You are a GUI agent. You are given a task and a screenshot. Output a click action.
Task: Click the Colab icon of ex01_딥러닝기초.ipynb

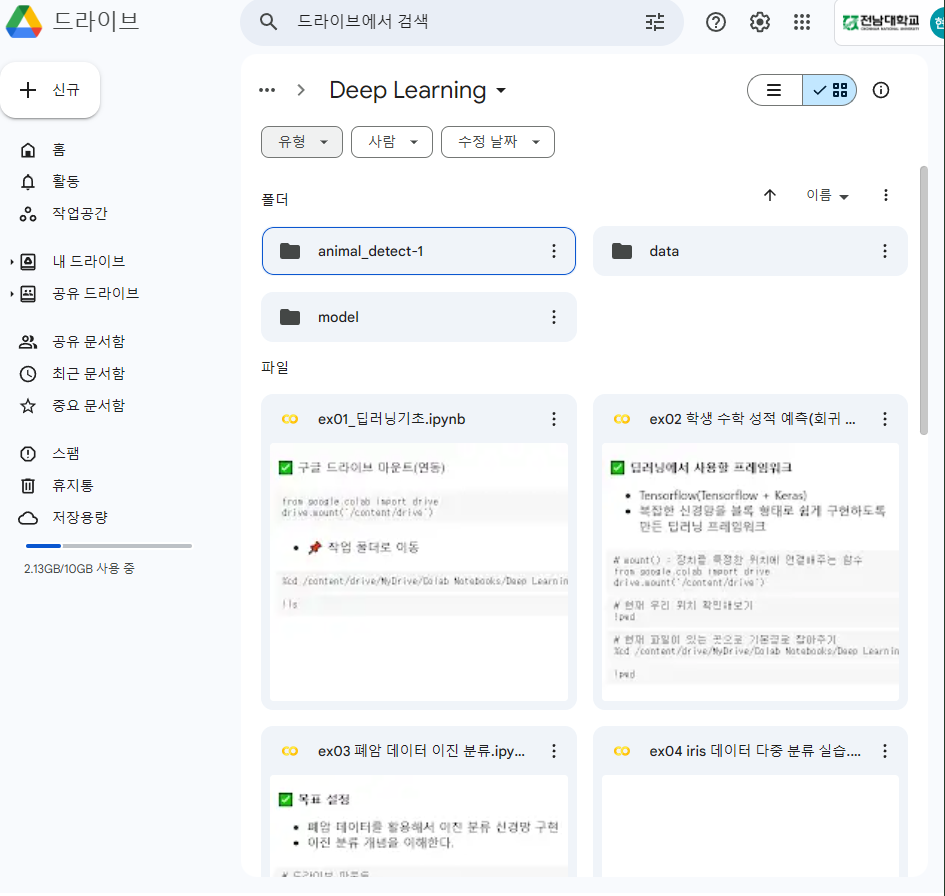pos(290,419)
